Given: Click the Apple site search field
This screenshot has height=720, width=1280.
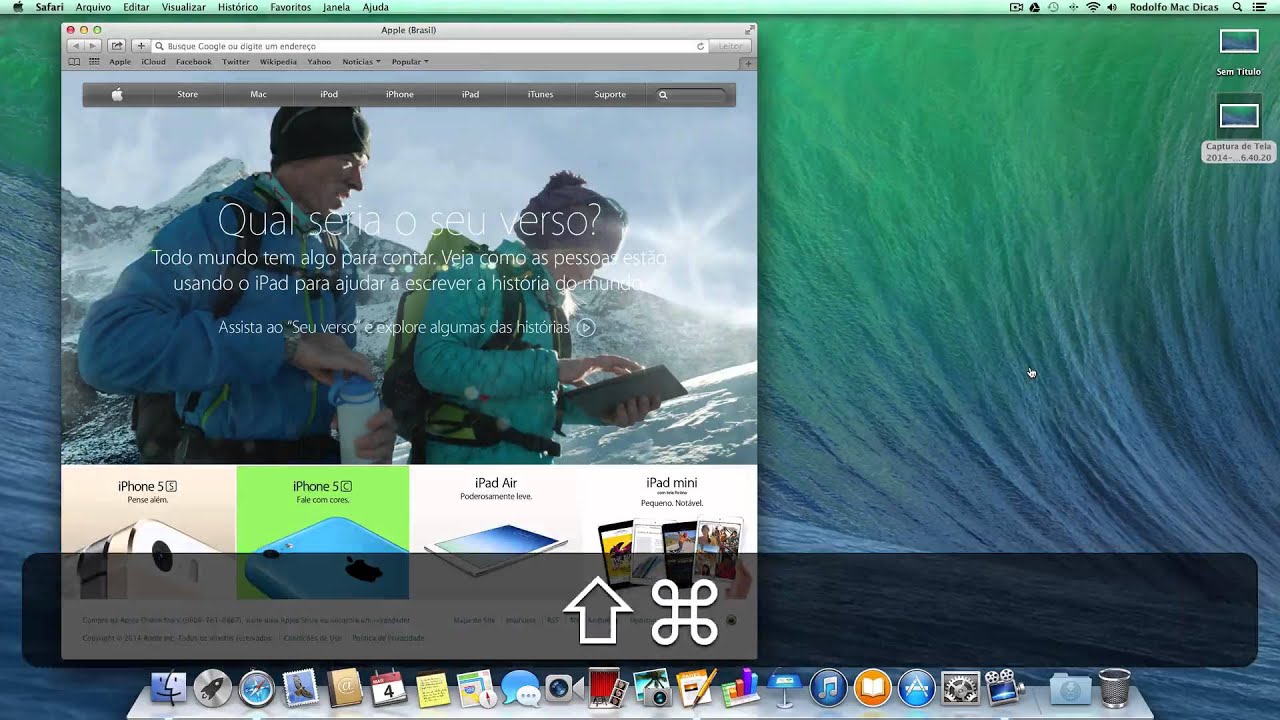Looking at the screenshot, I should (x=692, y=95).
